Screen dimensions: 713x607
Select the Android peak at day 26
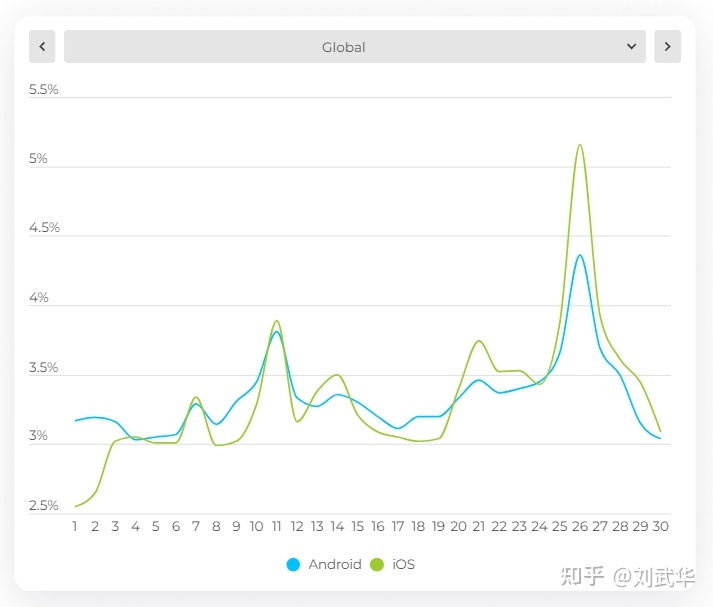coord(580,255)
